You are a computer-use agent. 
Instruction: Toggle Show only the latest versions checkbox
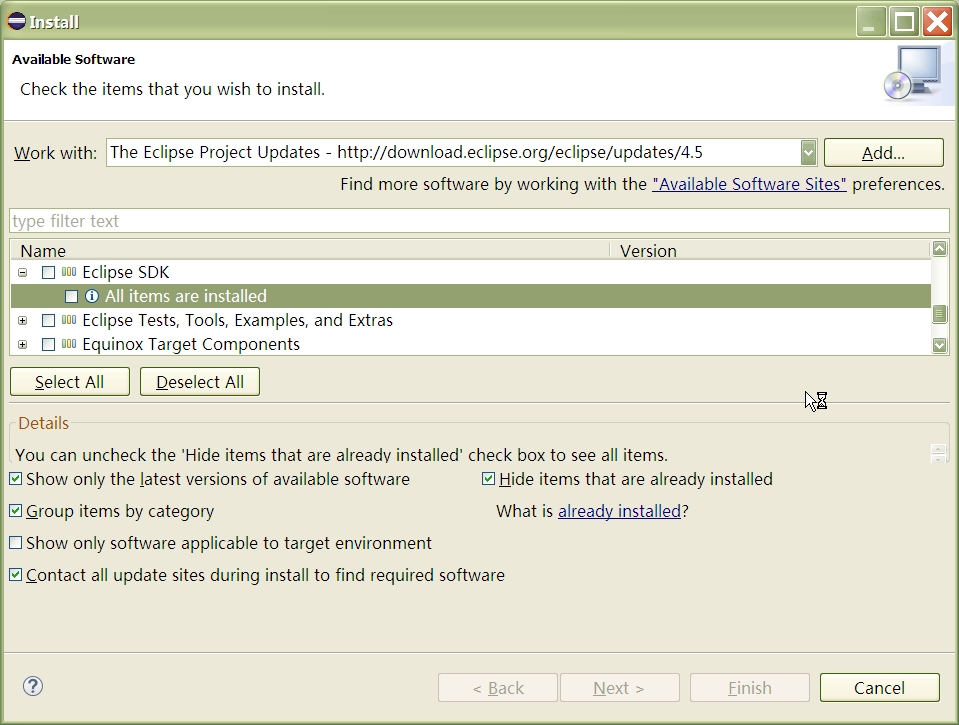click(x=16, y=479)
